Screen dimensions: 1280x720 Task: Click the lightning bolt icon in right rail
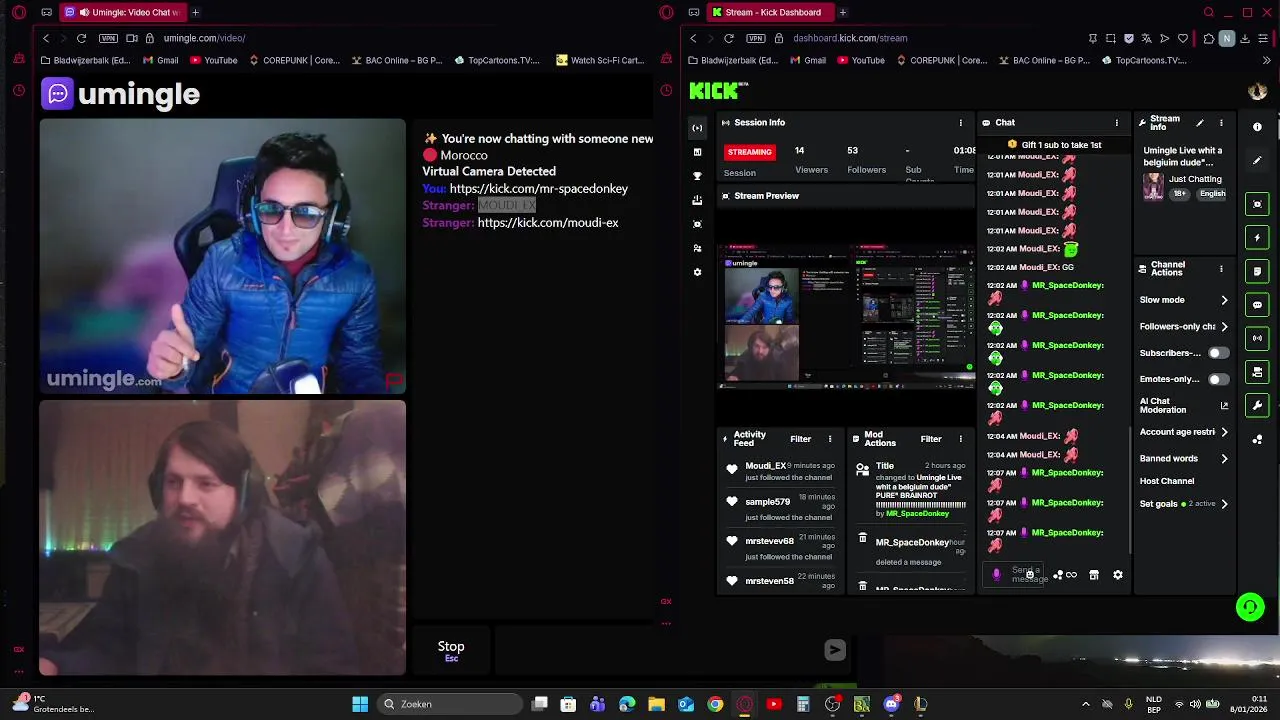(x=1258, y=238)
